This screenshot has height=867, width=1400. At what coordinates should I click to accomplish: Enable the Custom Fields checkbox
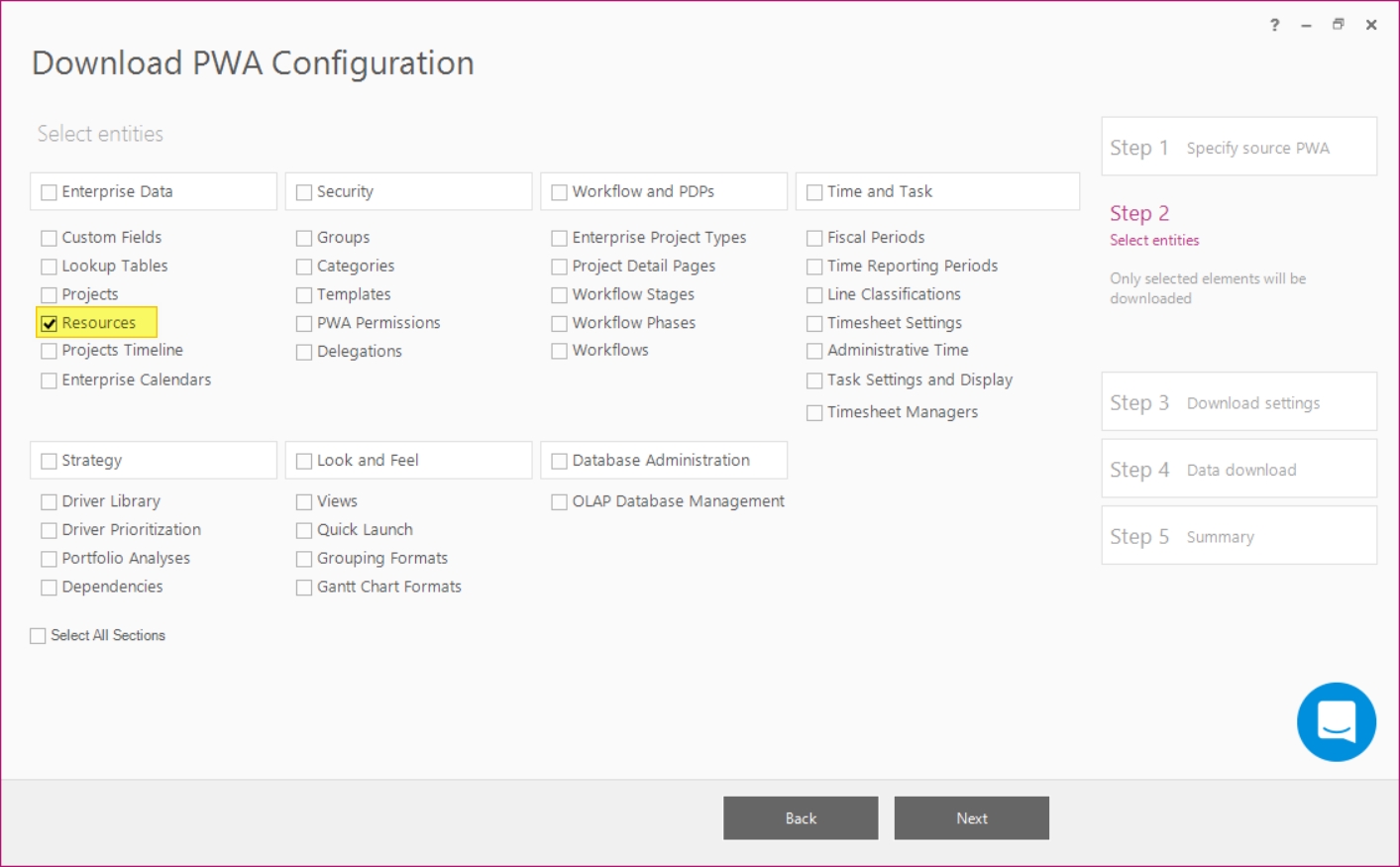(x=49, y=238)
